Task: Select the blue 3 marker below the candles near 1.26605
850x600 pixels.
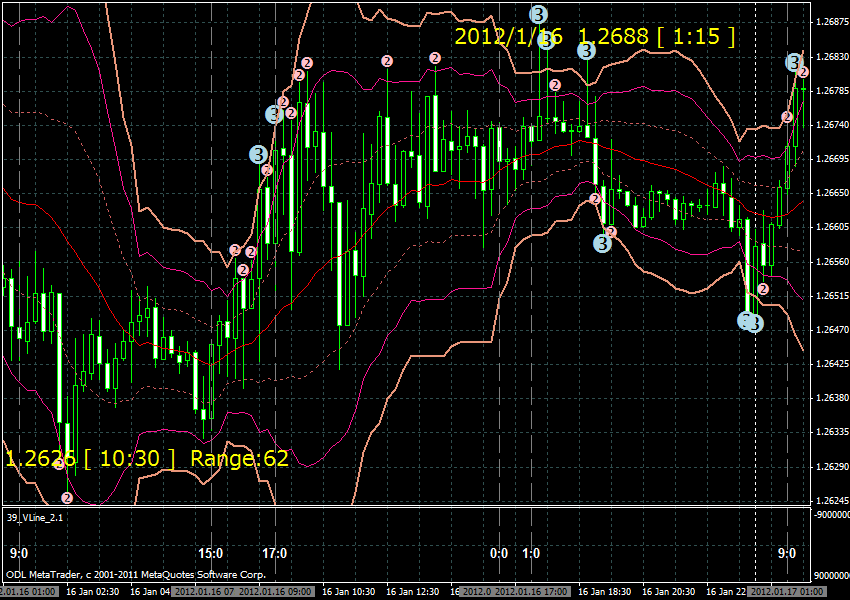Action: pos(602,242)
